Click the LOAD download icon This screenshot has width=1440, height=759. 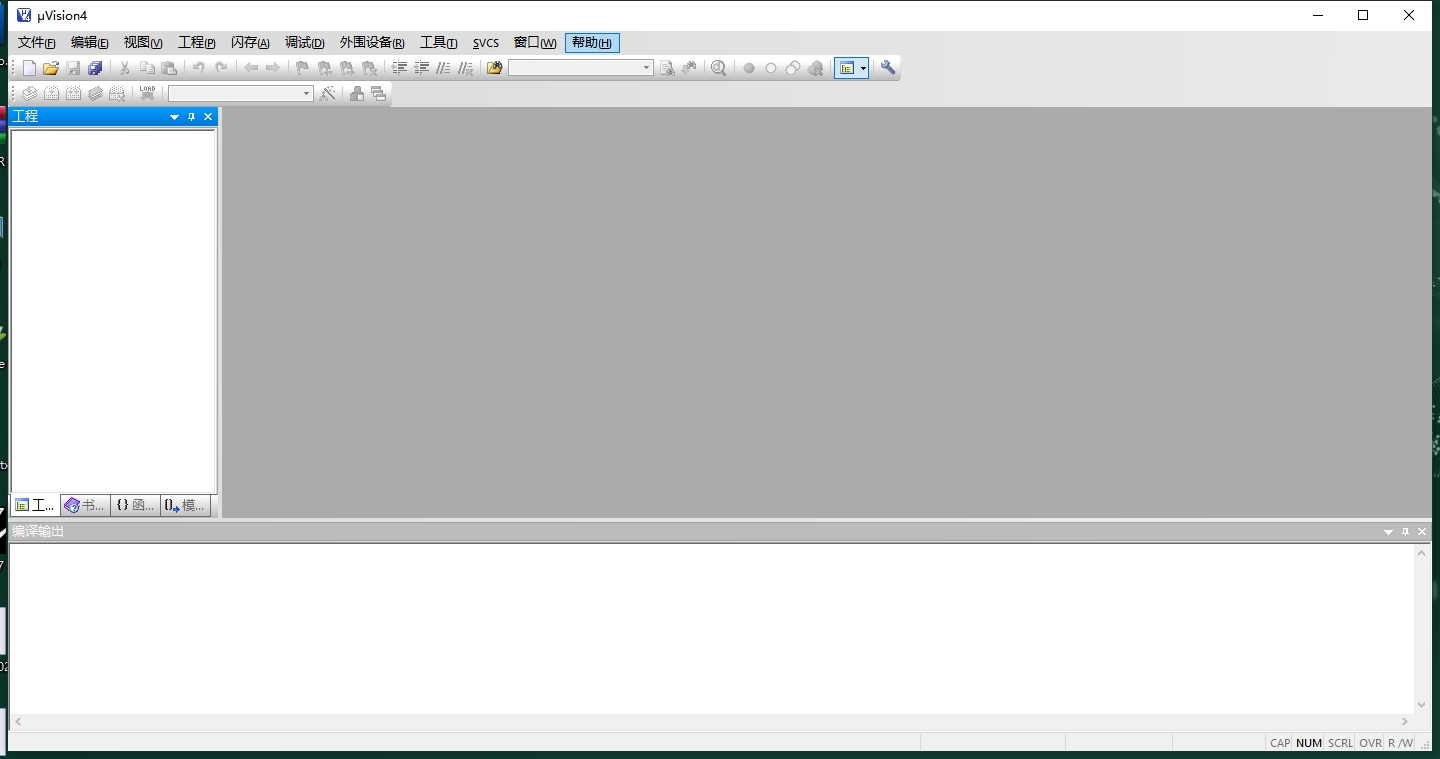coord(147,93)
